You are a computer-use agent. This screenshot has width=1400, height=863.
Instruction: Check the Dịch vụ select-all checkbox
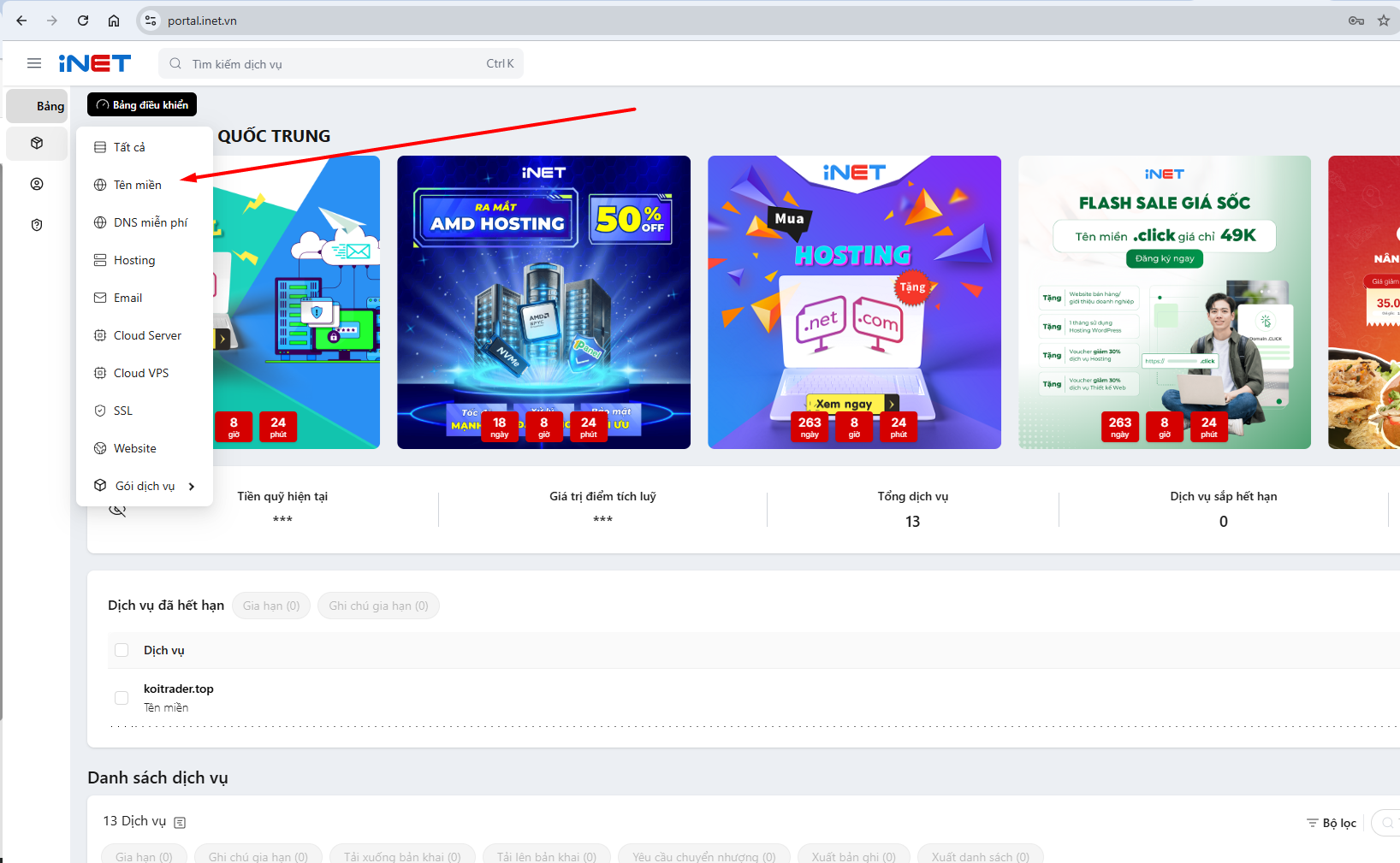coord(122,649)
